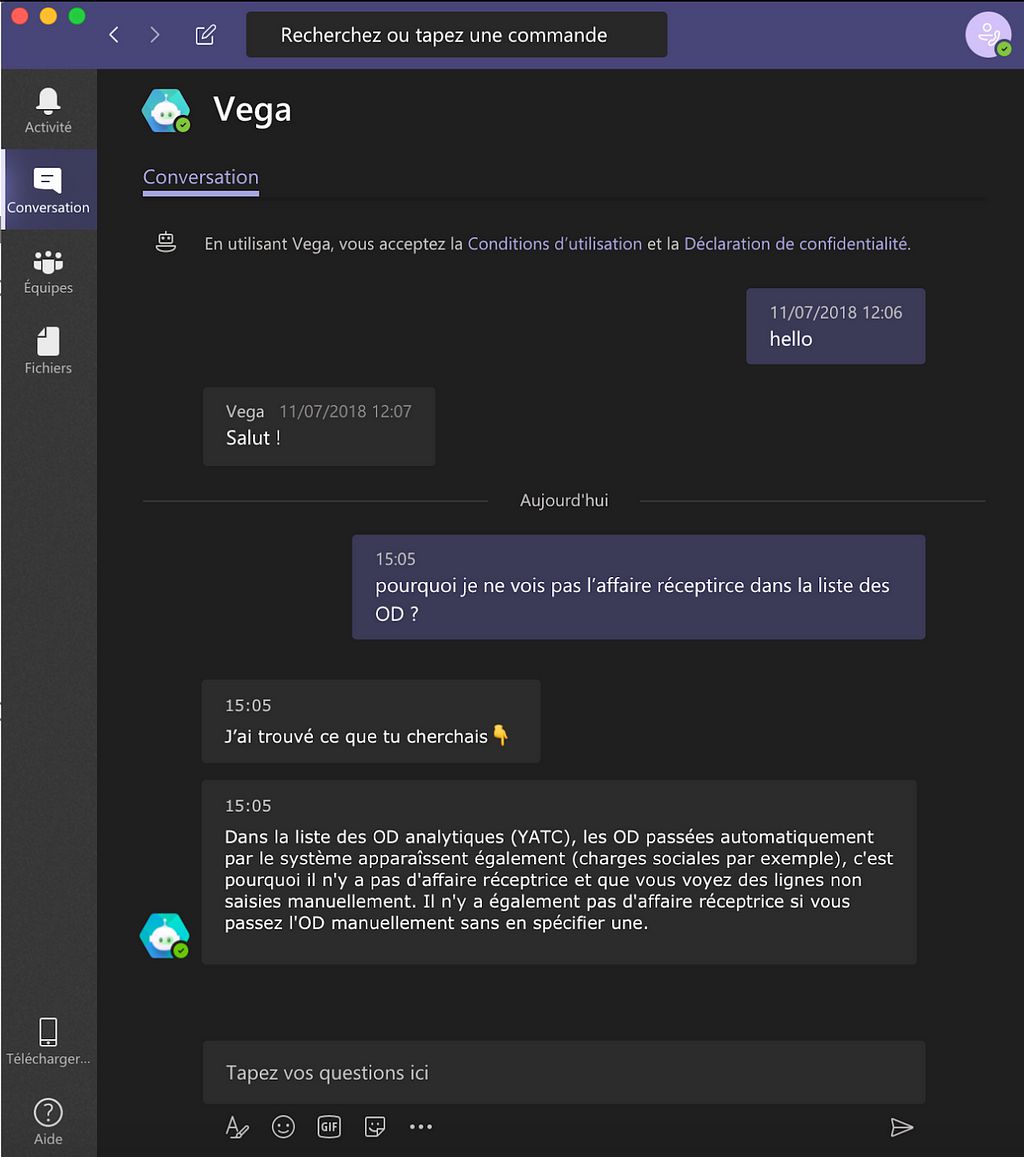Click the 'Tapez vos questions ici' message box
Screen dimensions: 1024x1157
pos(564,1072)
